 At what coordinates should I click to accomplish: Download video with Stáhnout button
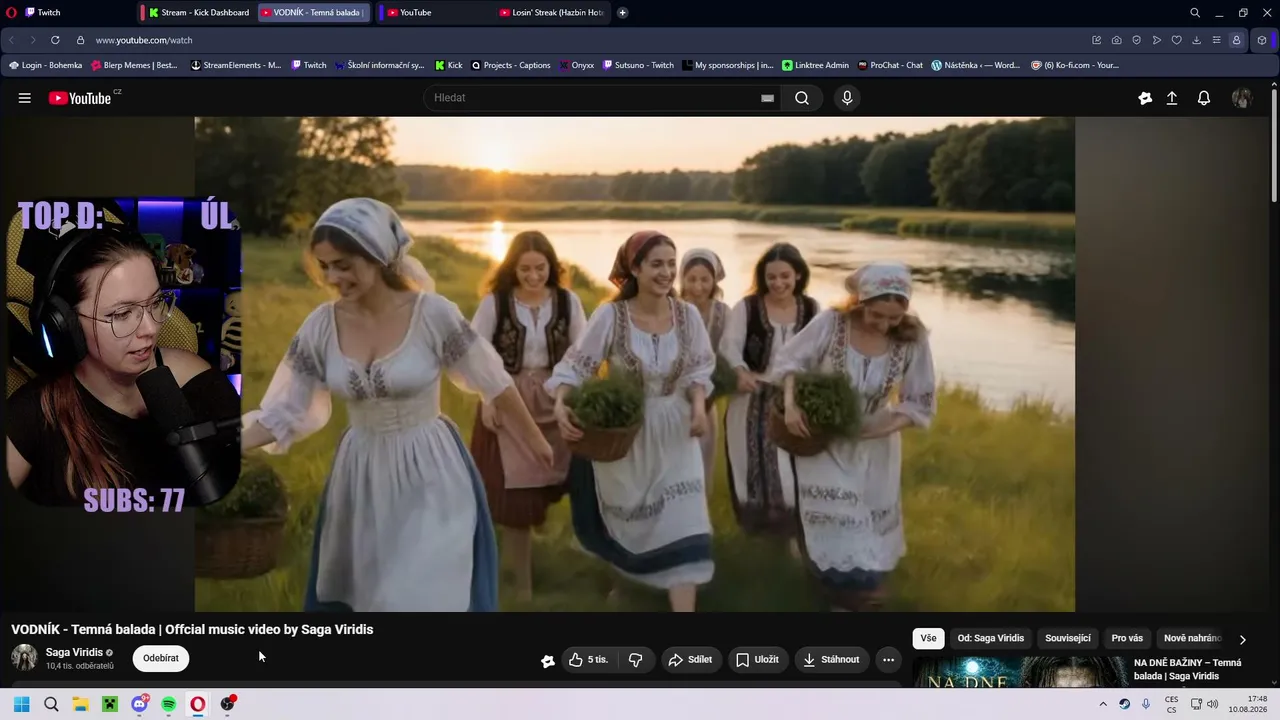(832, 660)
